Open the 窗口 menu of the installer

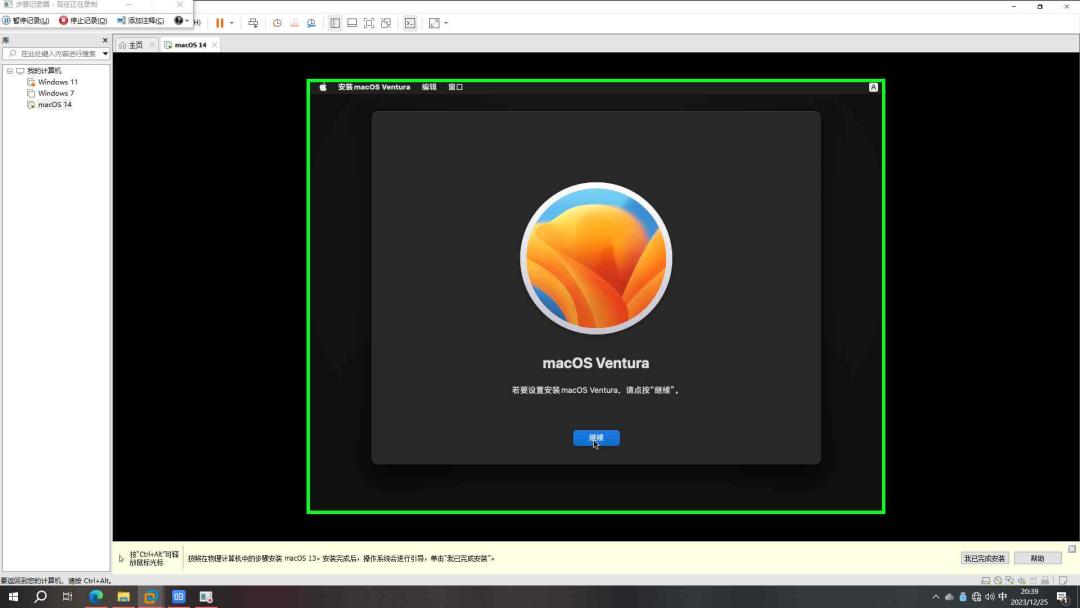[x=455, y=87]
